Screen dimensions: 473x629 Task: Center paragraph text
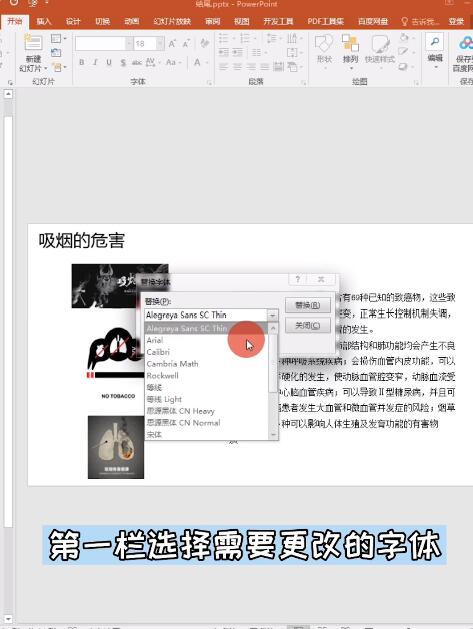238,67
